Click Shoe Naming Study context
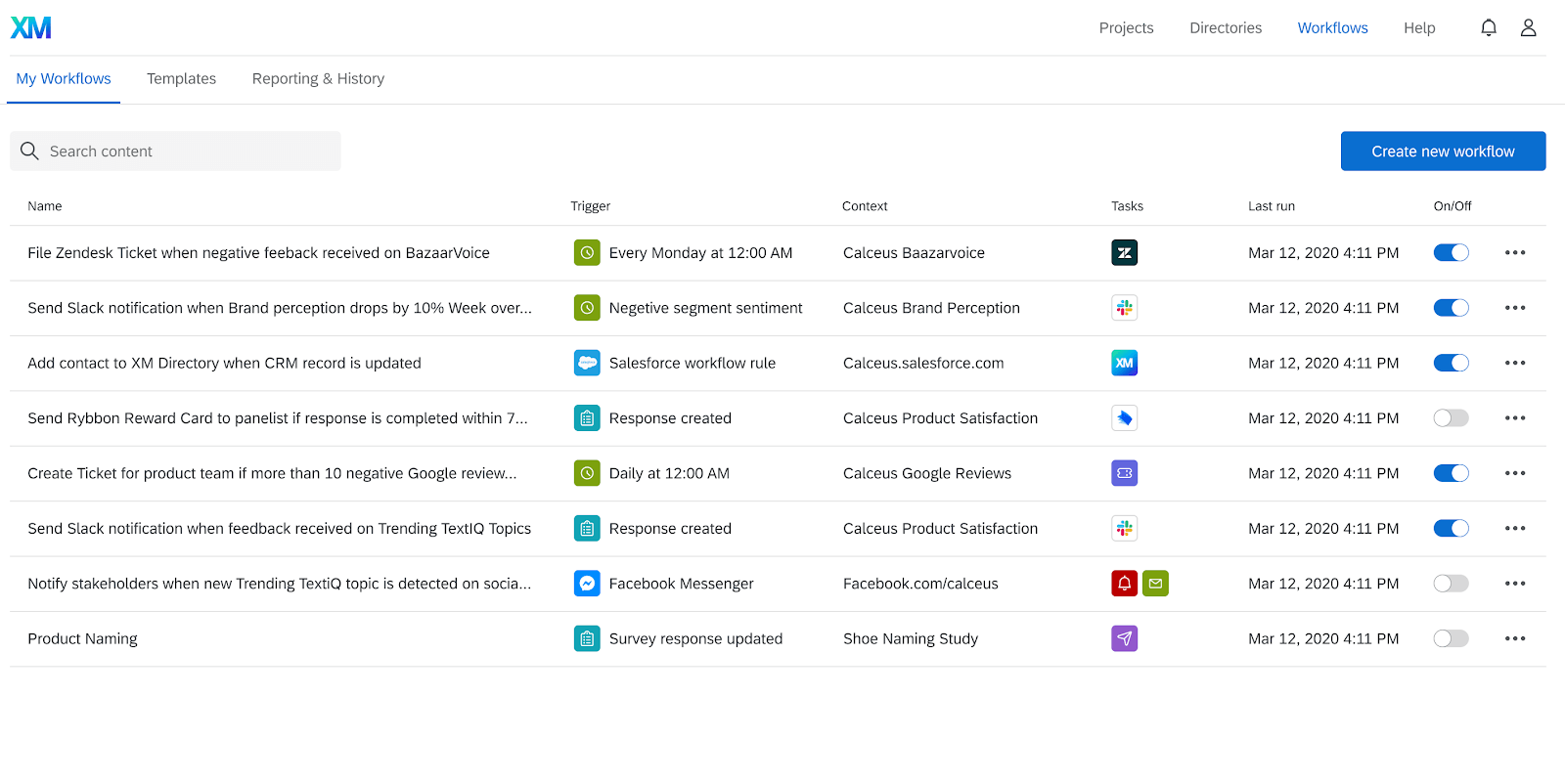Screen dimensions: 1565x784 911,638
